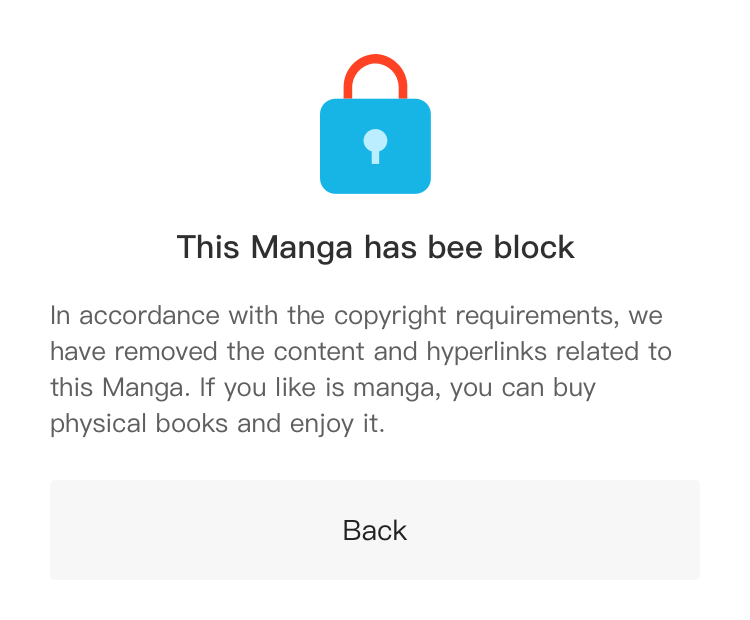Click the word 'copyright' in the message
The height and width of the screenshot is (620, 750).
tap(391, 316)
